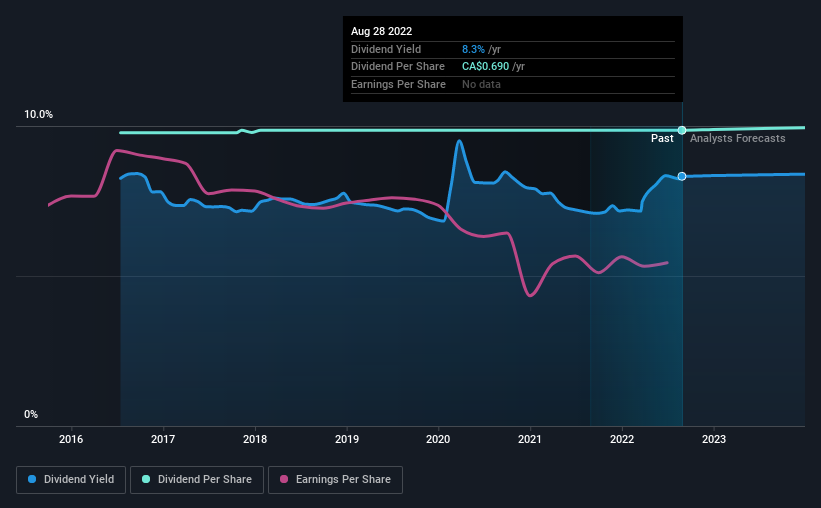Toggle the Dividend Per Share legend button

197,480
